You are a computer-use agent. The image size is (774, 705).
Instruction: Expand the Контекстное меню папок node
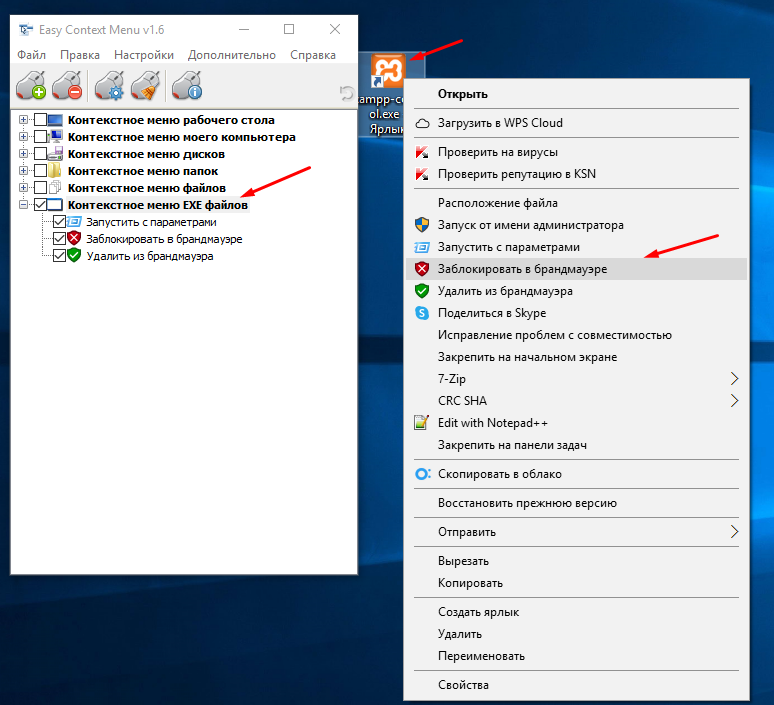pyautogui.click(x=23, y=170)
